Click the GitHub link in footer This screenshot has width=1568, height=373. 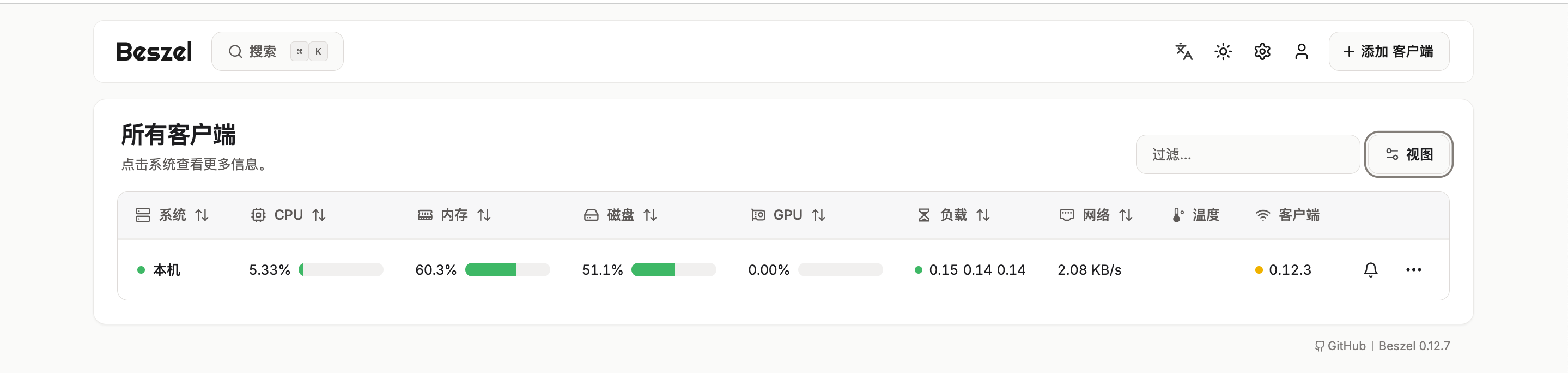click(x=1340, y=346)
